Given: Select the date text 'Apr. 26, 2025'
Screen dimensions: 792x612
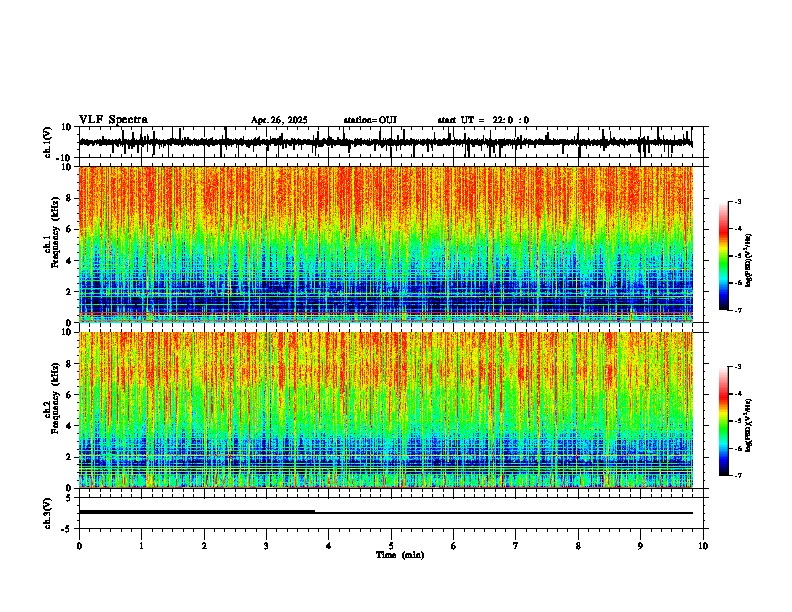Looking at the screenshot, I should click(x=279, y=120).
